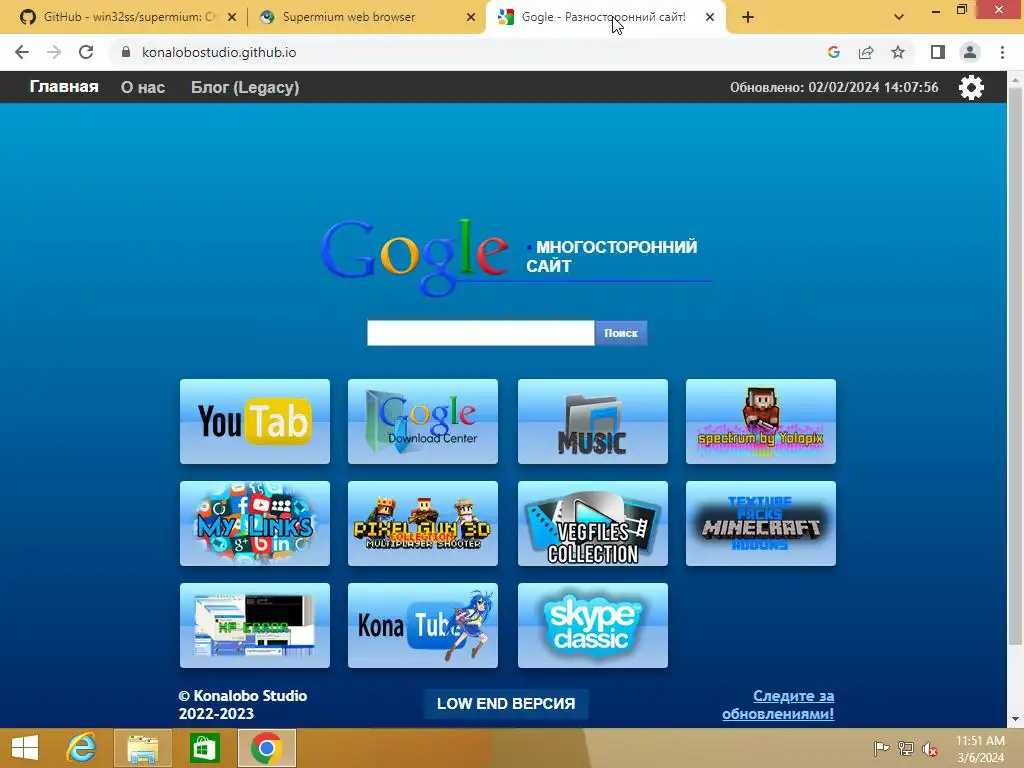The height and width of the screenshot is (768, 1024).
Task: Open the My Links tile
Action: [x=255, y=523]
